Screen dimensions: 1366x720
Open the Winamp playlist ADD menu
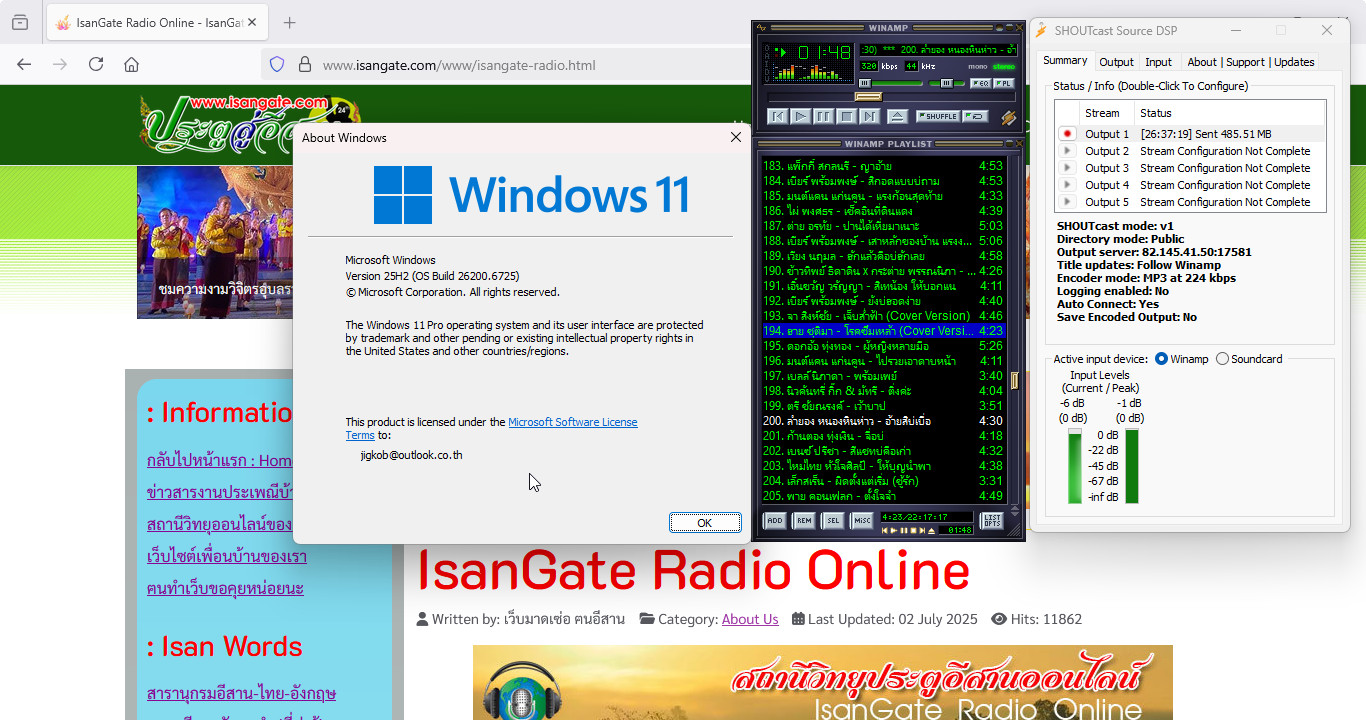click(775, 520)
